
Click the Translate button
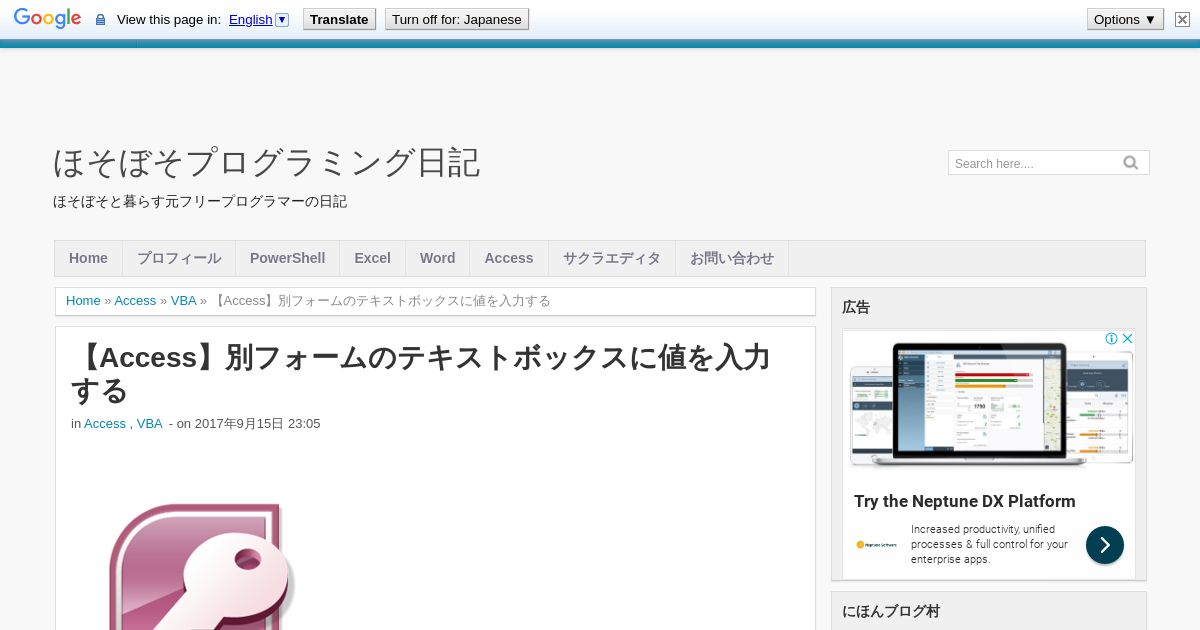(339, 19)
